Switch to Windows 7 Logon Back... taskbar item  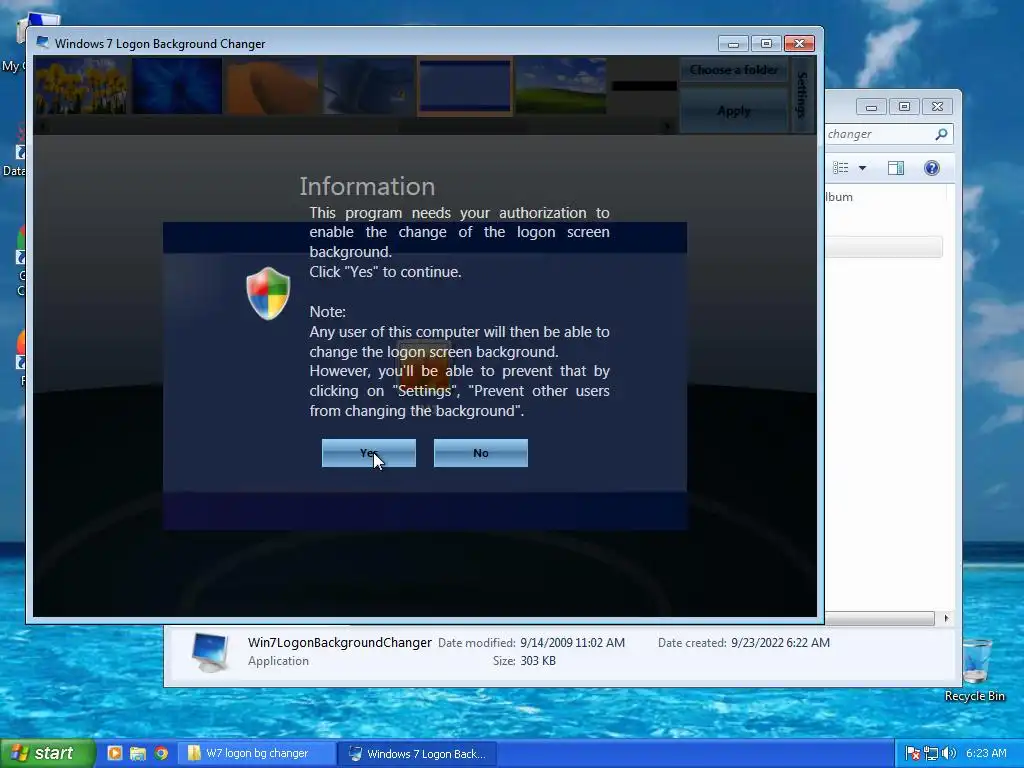[418, 754]
